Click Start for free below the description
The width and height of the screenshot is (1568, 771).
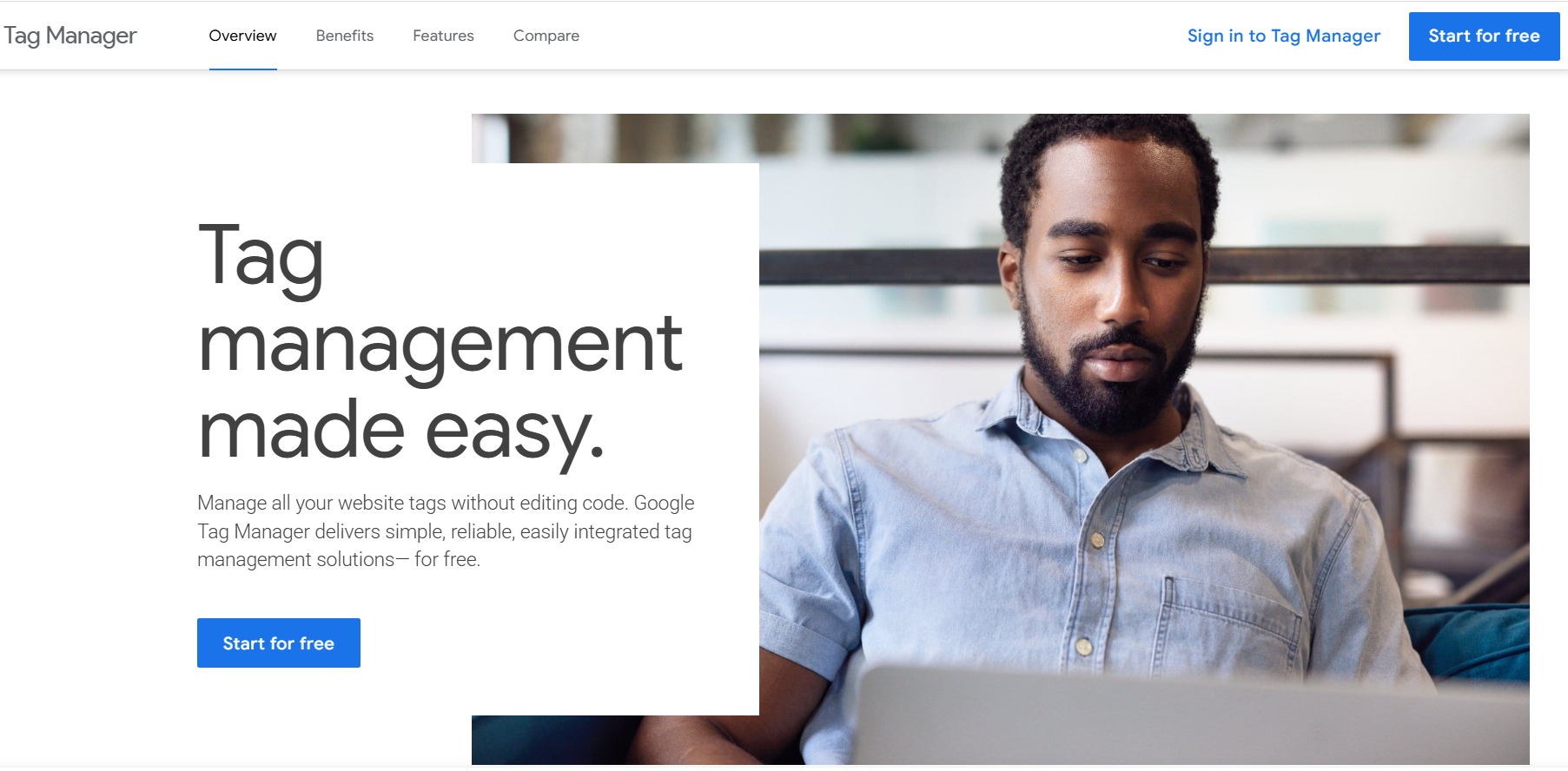click(x=279, y=642)
